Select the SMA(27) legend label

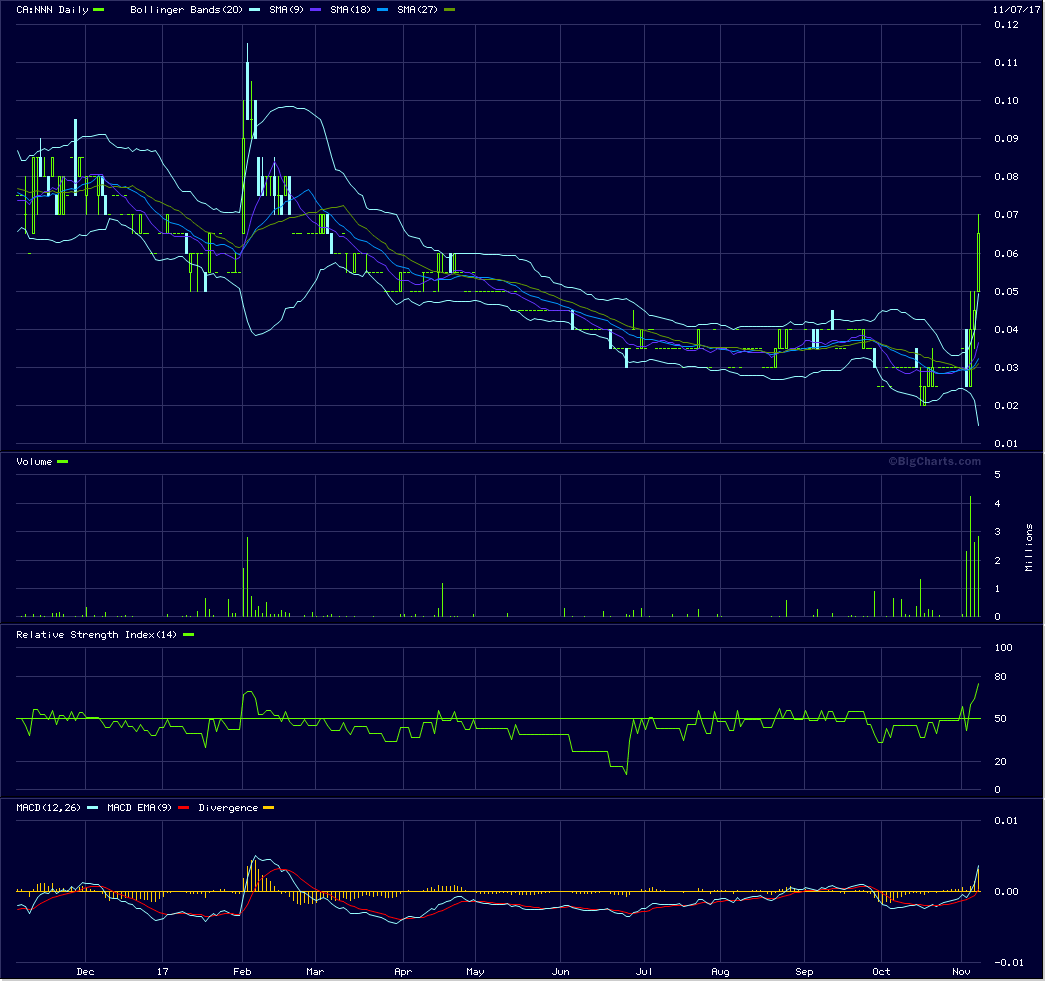417,9
